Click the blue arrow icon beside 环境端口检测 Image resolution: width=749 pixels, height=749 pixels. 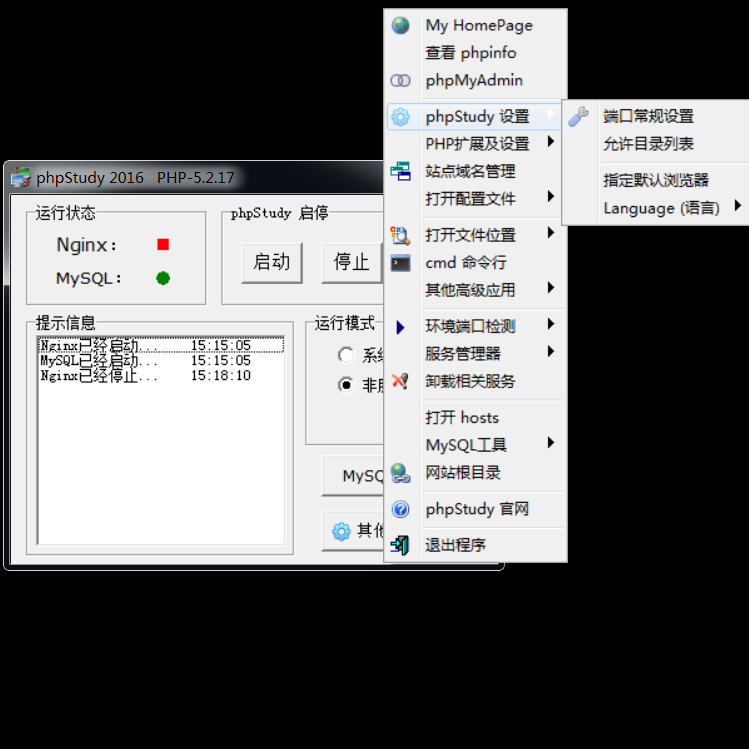coord(400,327)
